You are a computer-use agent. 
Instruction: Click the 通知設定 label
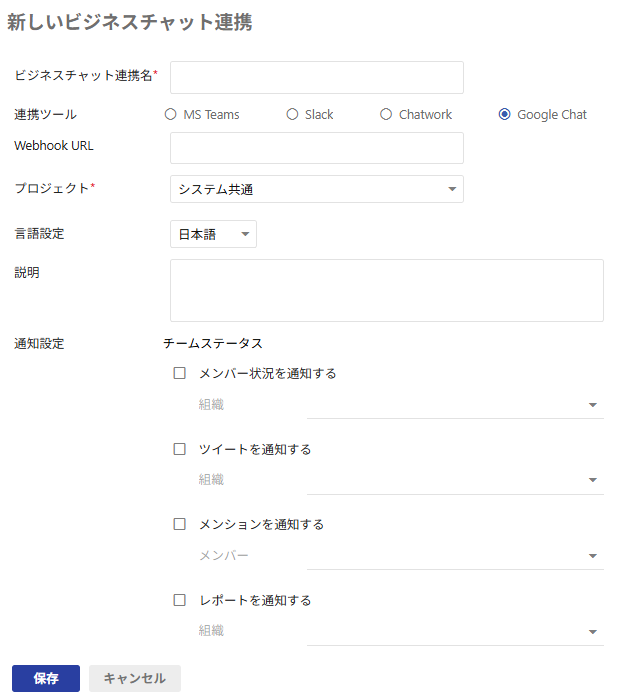pos(39,344)
